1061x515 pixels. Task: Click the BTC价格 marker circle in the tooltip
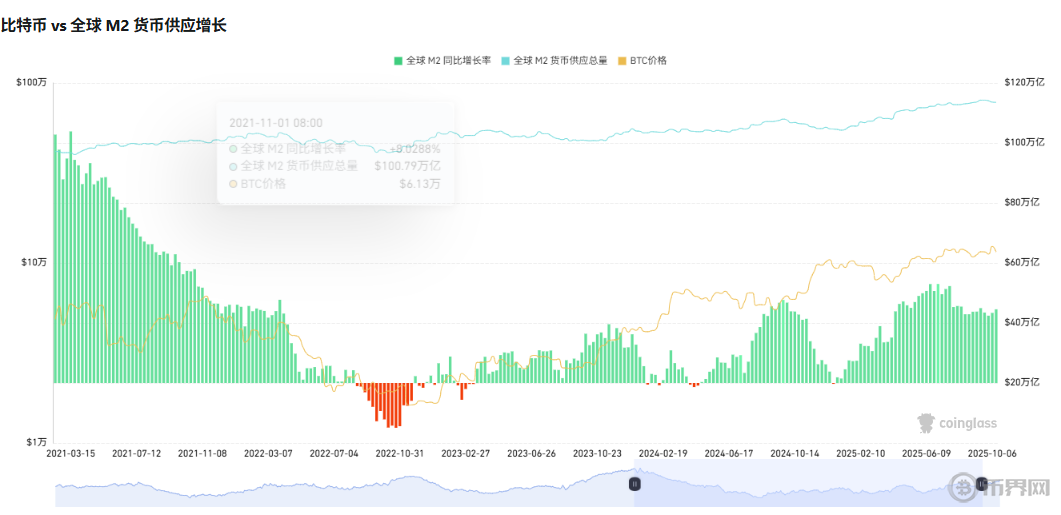pyautogui.click(x=233, y=184)
